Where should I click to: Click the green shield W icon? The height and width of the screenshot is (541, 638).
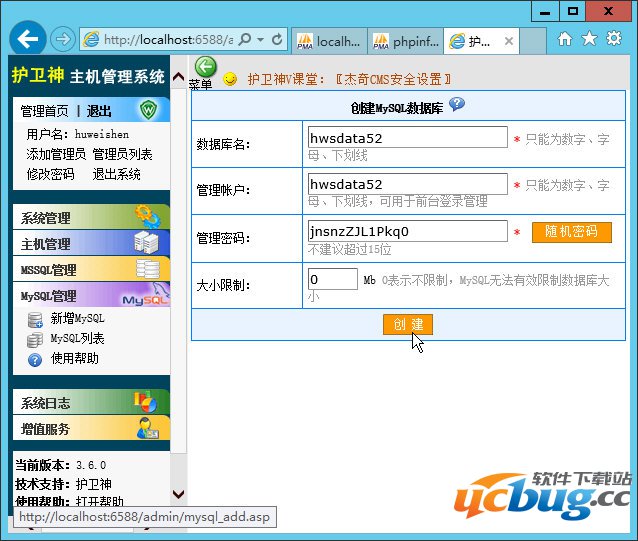tap(149, 110)
